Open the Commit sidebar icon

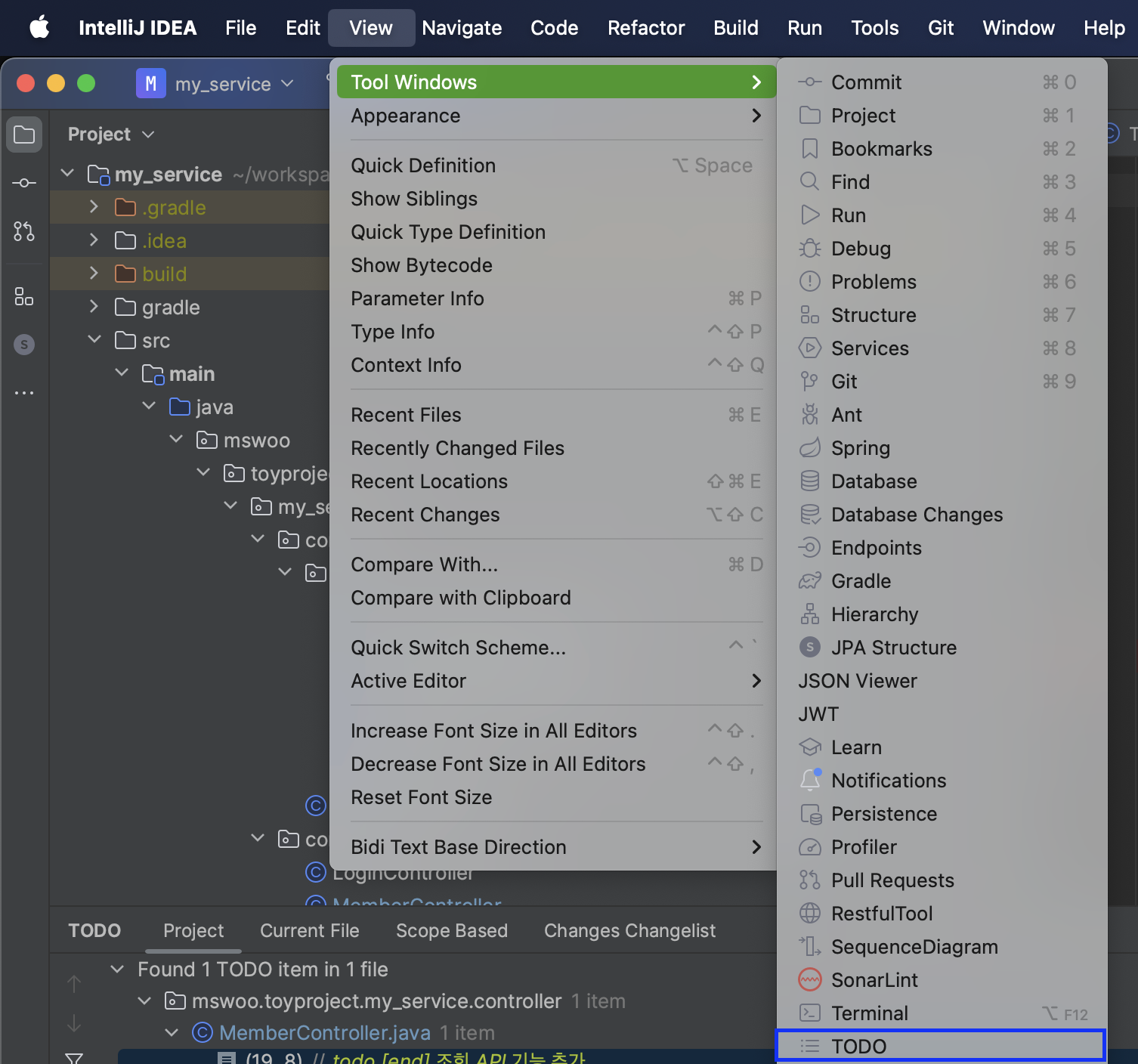tap(24, 183)
